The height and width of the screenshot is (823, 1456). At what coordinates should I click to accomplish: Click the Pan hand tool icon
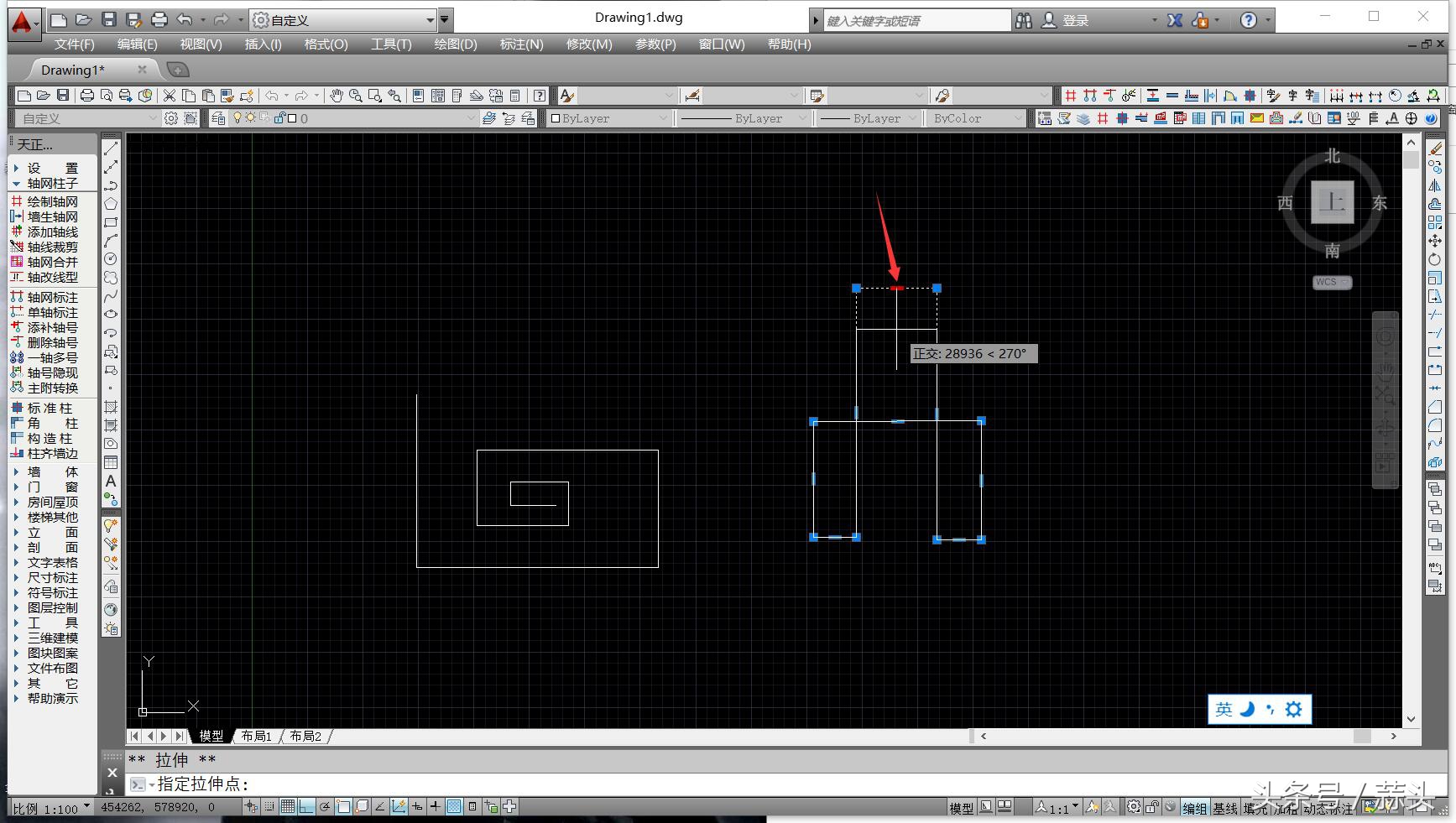pyautogui.click(x=336, y=96)
